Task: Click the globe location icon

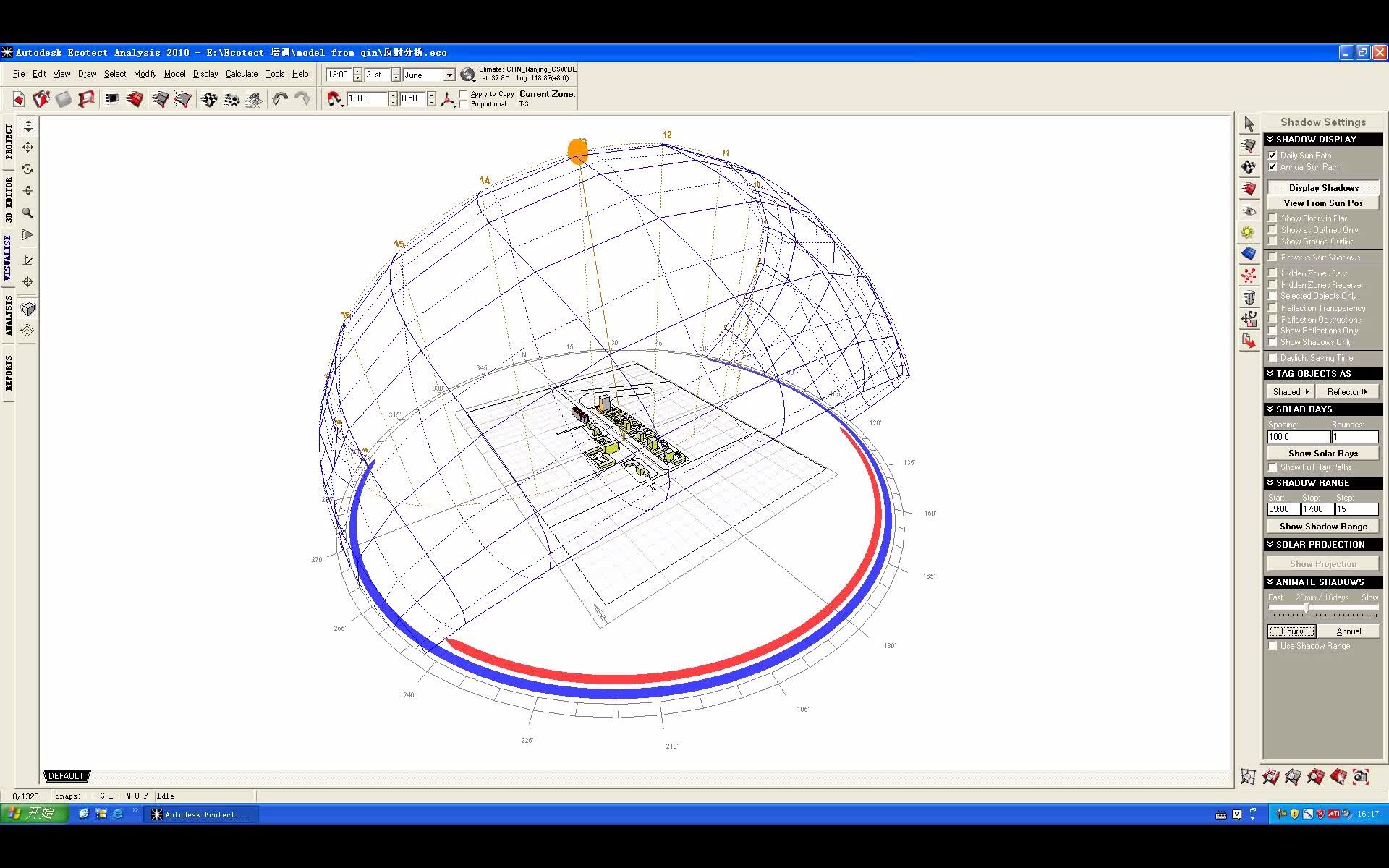Action: point(467,75)
